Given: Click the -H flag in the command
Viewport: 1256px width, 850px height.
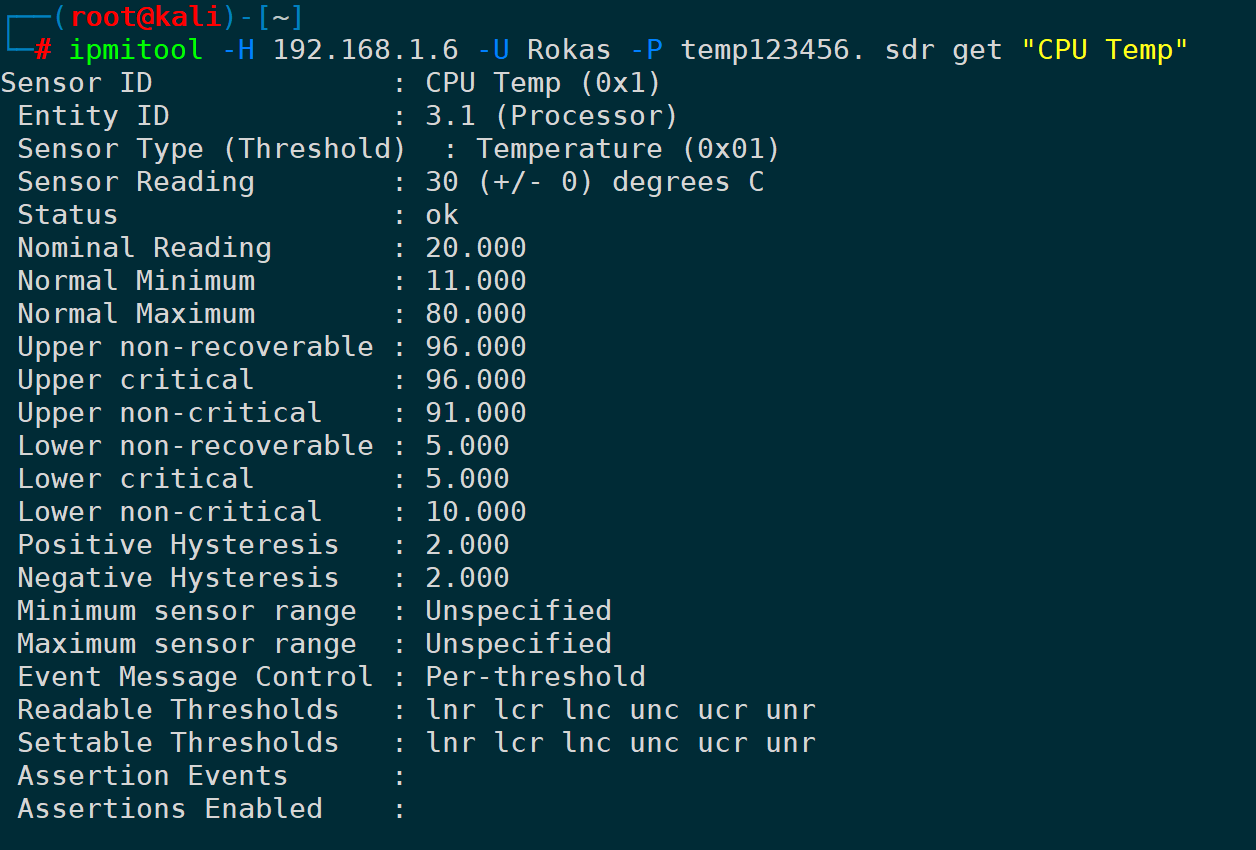Looking at the screenshot, I should pyautogui.click(x=237, y=49).
